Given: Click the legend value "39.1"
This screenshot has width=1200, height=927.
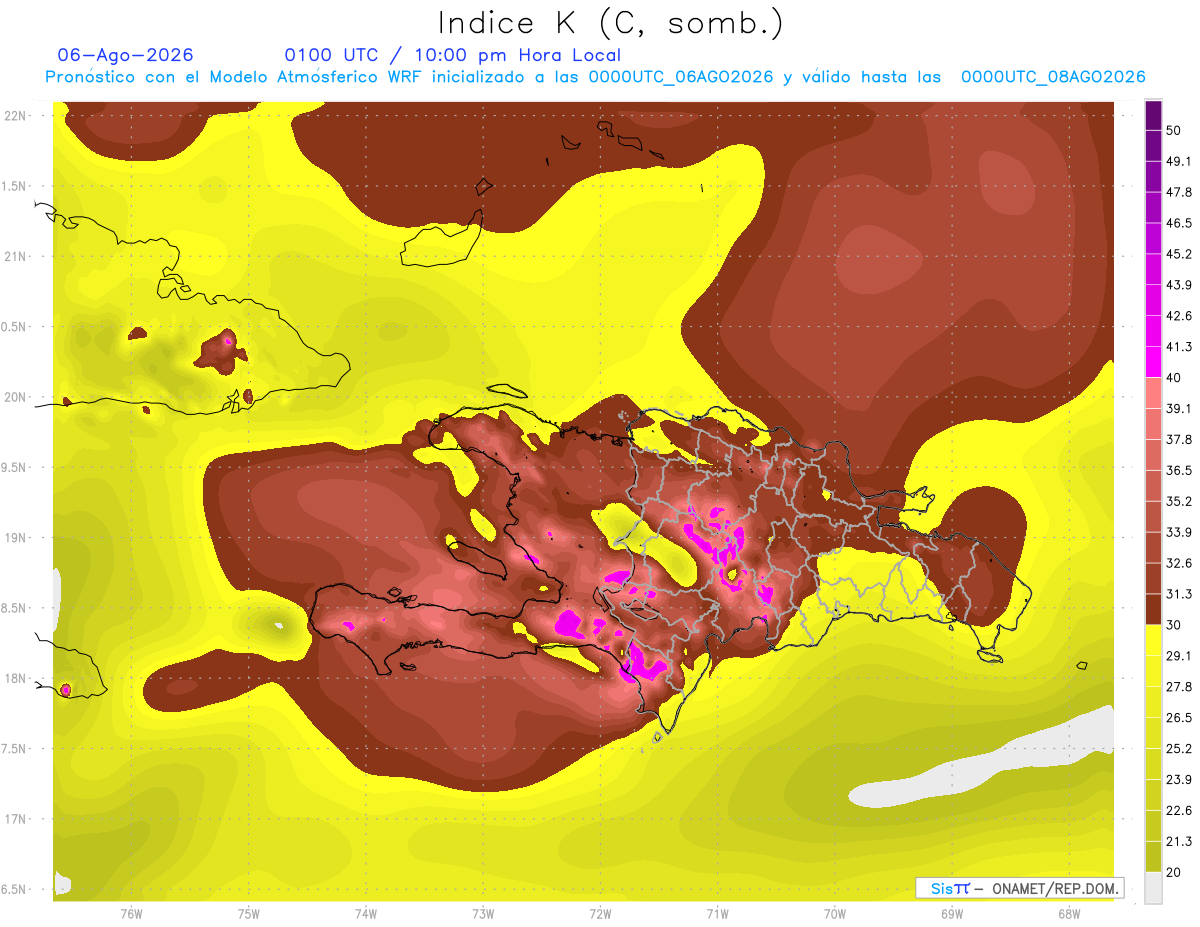Looking at the screenshot, I should [1180, 408].
